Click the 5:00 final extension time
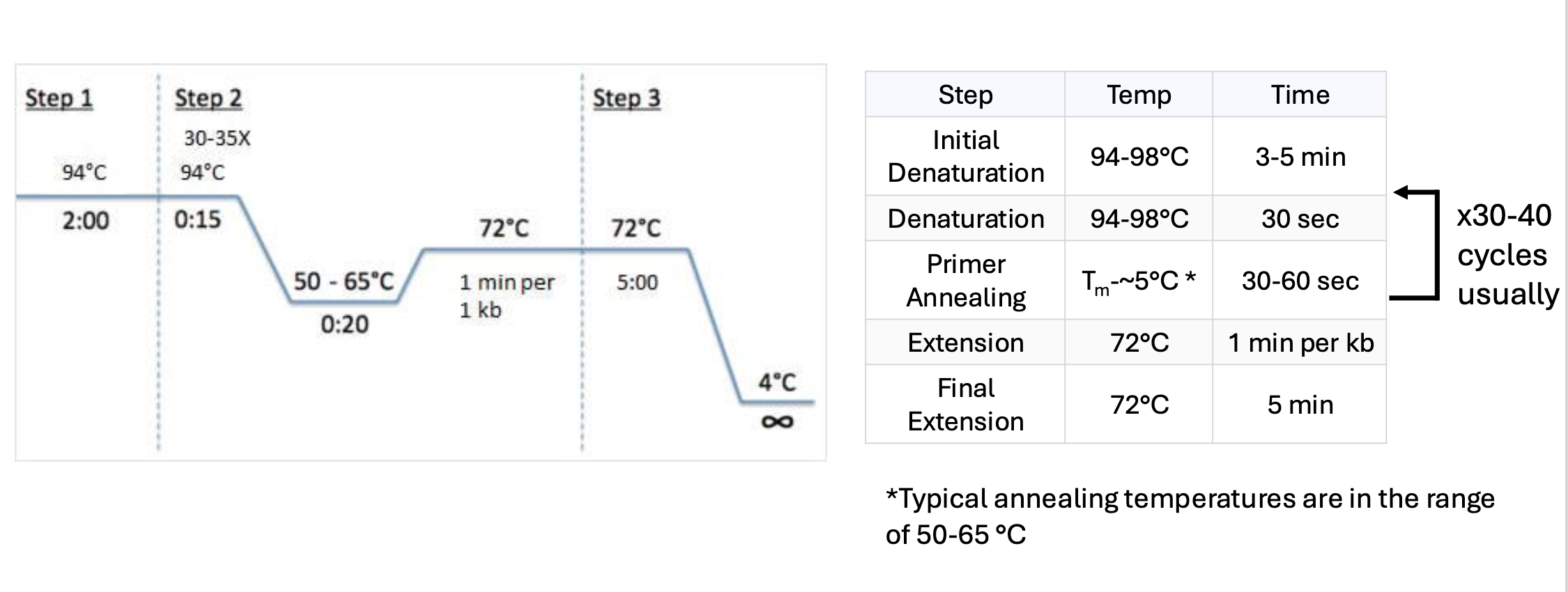Screen dimensions: 1568x592 coord(637,282)
